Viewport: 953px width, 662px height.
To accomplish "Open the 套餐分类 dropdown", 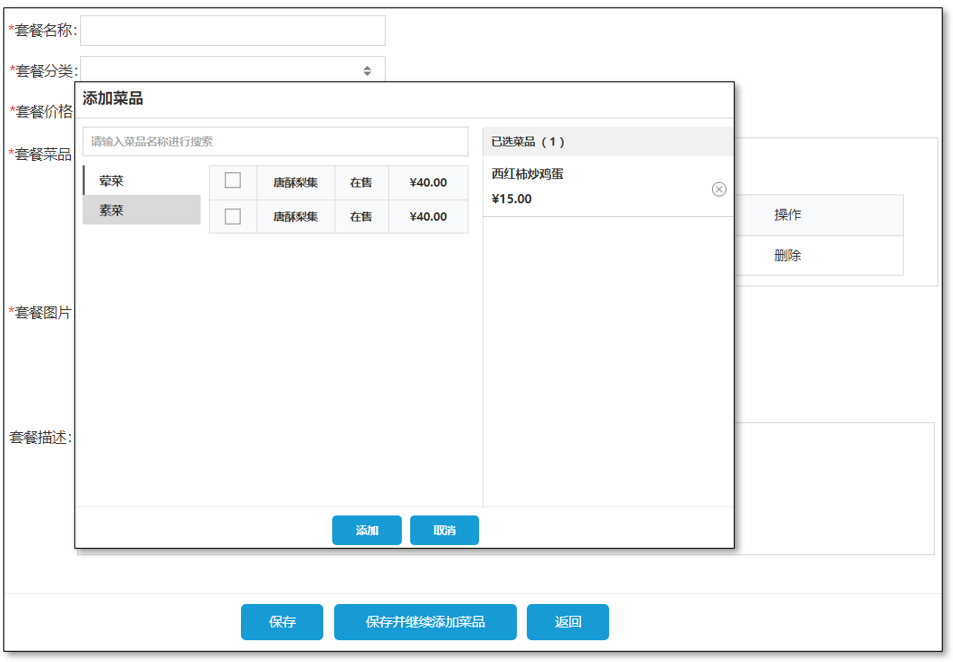I will (x=232, y=70).
